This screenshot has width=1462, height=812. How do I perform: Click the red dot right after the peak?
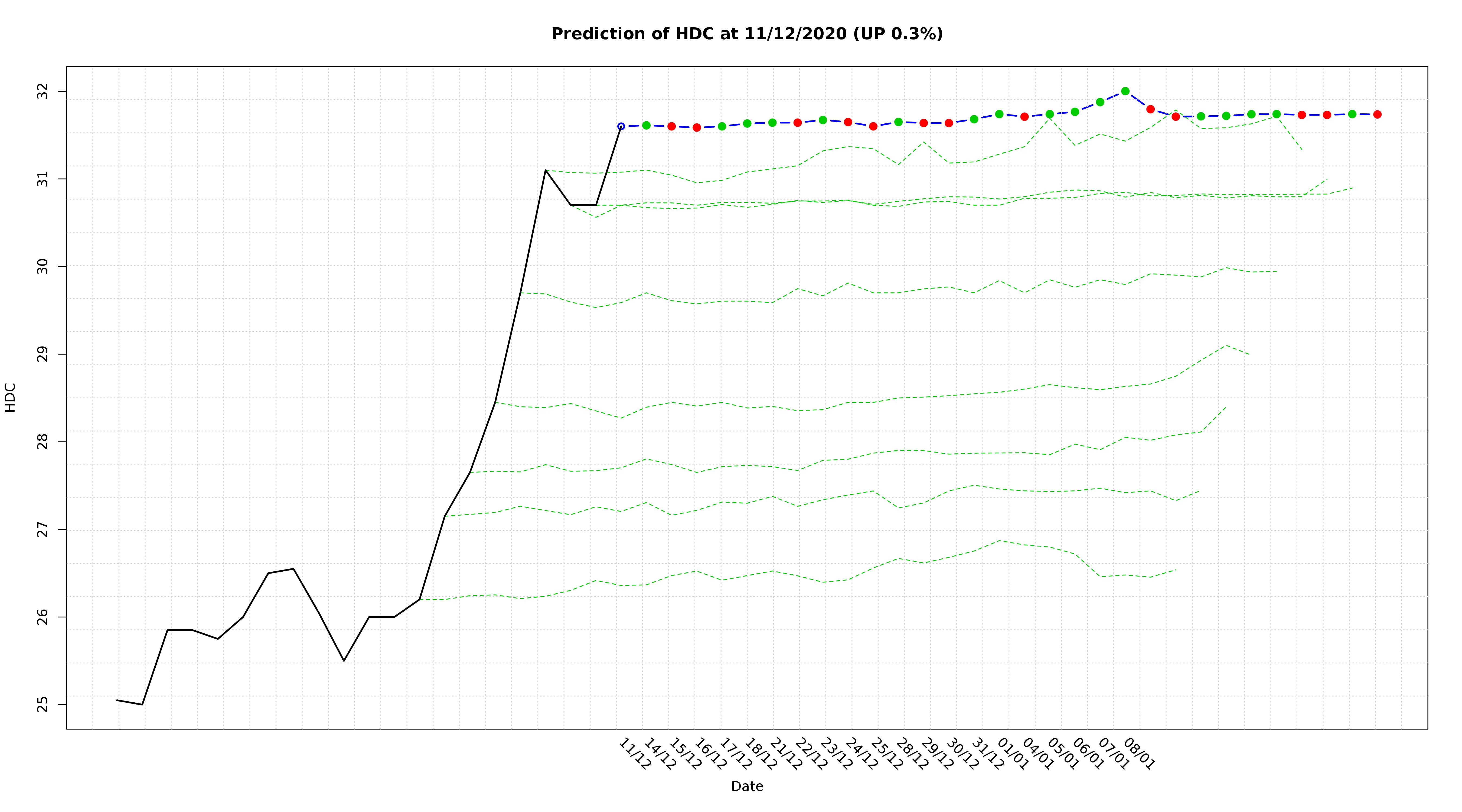(x=1150, y=109)
